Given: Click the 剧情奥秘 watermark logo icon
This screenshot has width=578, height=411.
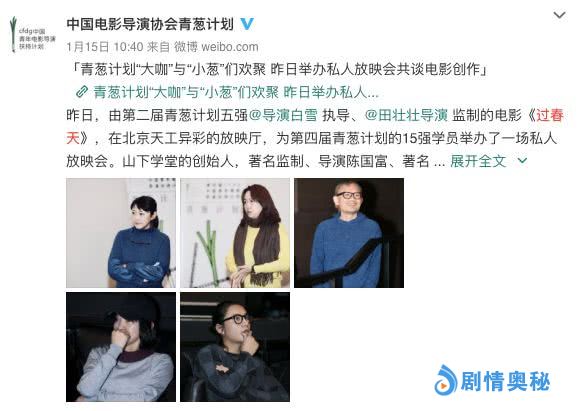Looking at the screenshot, I should (446, 380).
